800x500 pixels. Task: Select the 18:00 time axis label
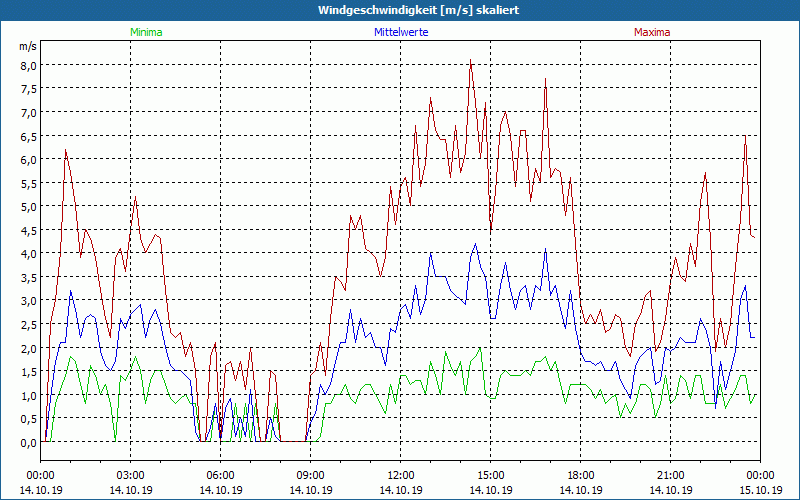click(x=580, y=475)
